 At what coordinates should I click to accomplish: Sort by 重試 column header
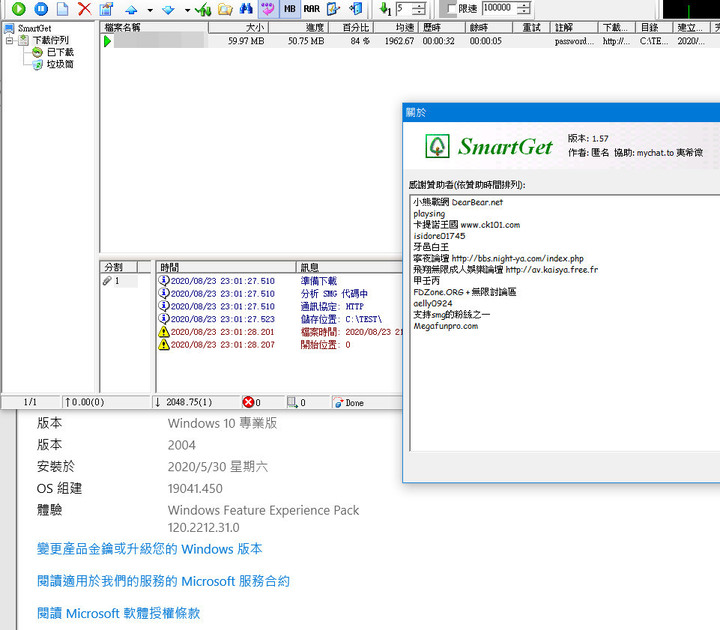point(531,28)
